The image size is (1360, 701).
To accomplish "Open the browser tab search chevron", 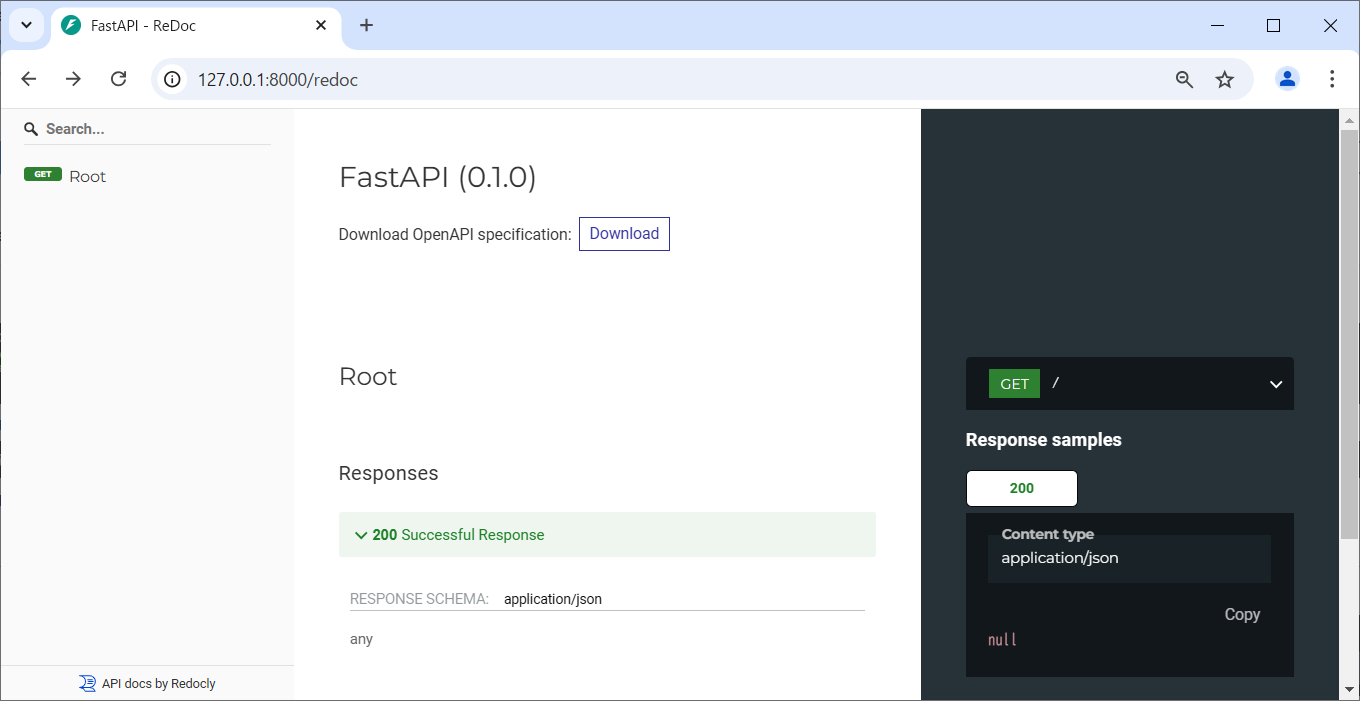I will pyautogui.click(x=26, y=25).
